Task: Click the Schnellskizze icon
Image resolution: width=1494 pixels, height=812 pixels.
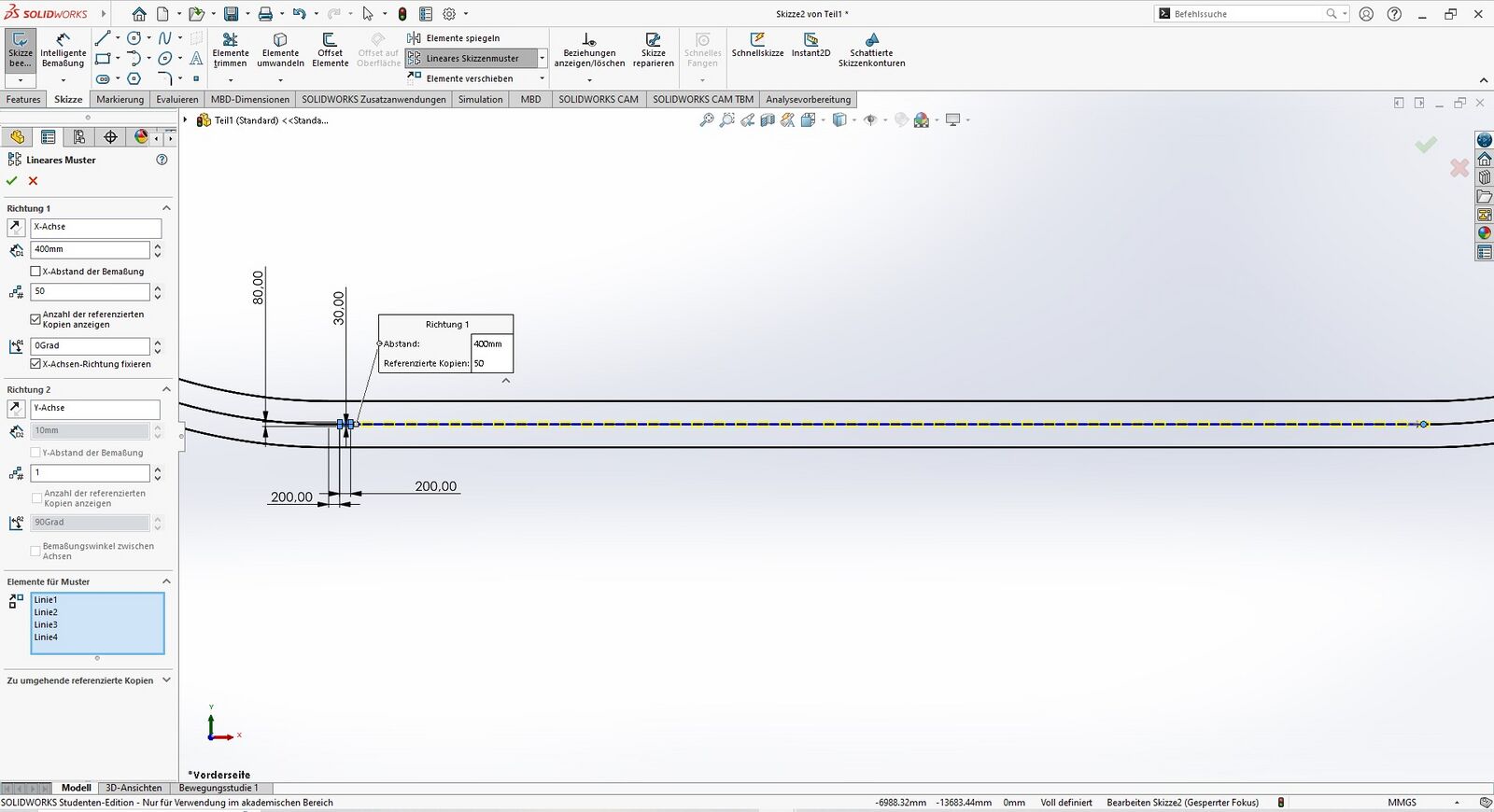Action: point(757,45)
